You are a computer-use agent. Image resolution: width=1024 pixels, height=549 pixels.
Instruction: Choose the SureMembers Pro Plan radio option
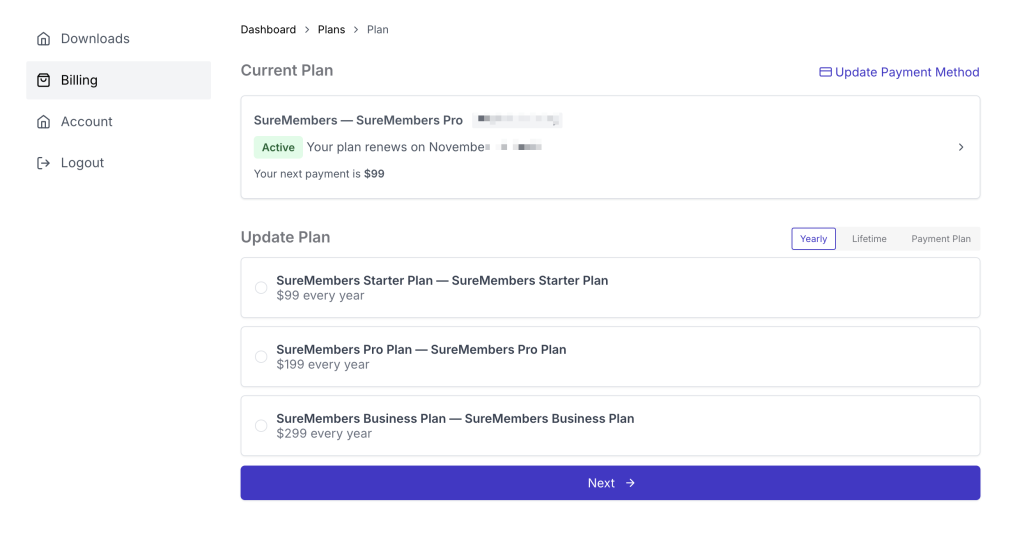(x=261, y=357)
